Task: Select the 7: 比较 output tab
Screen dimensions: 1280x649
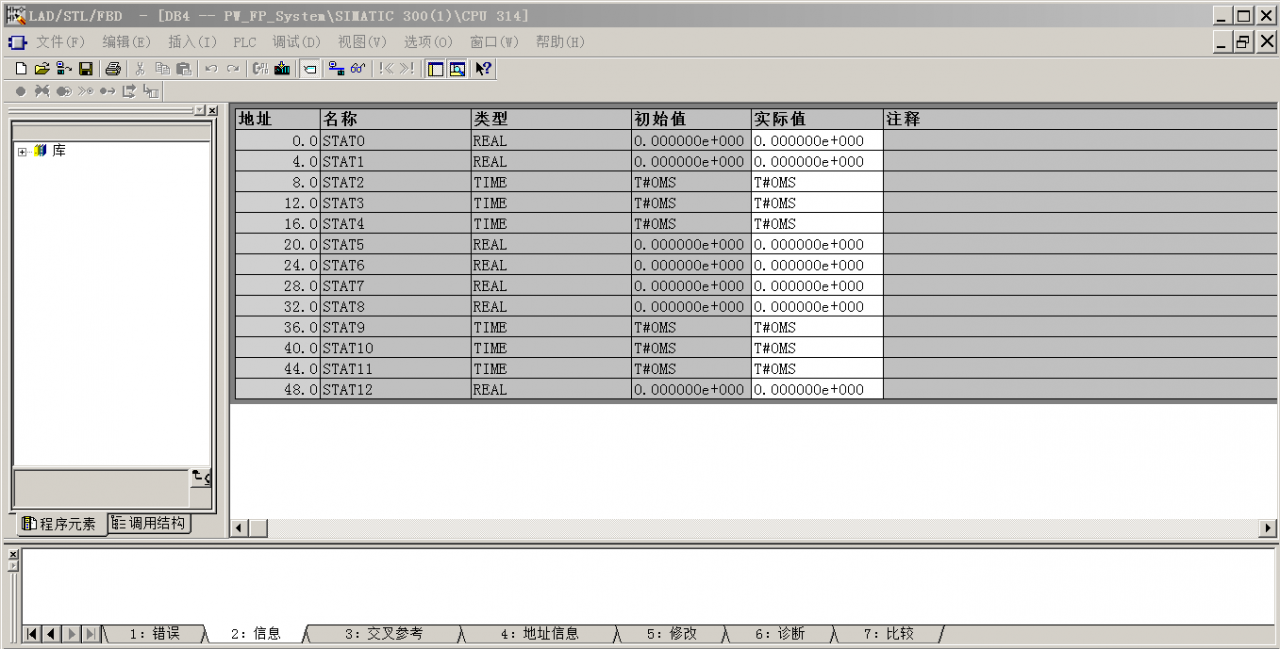Action: click(x=888, y=634)
